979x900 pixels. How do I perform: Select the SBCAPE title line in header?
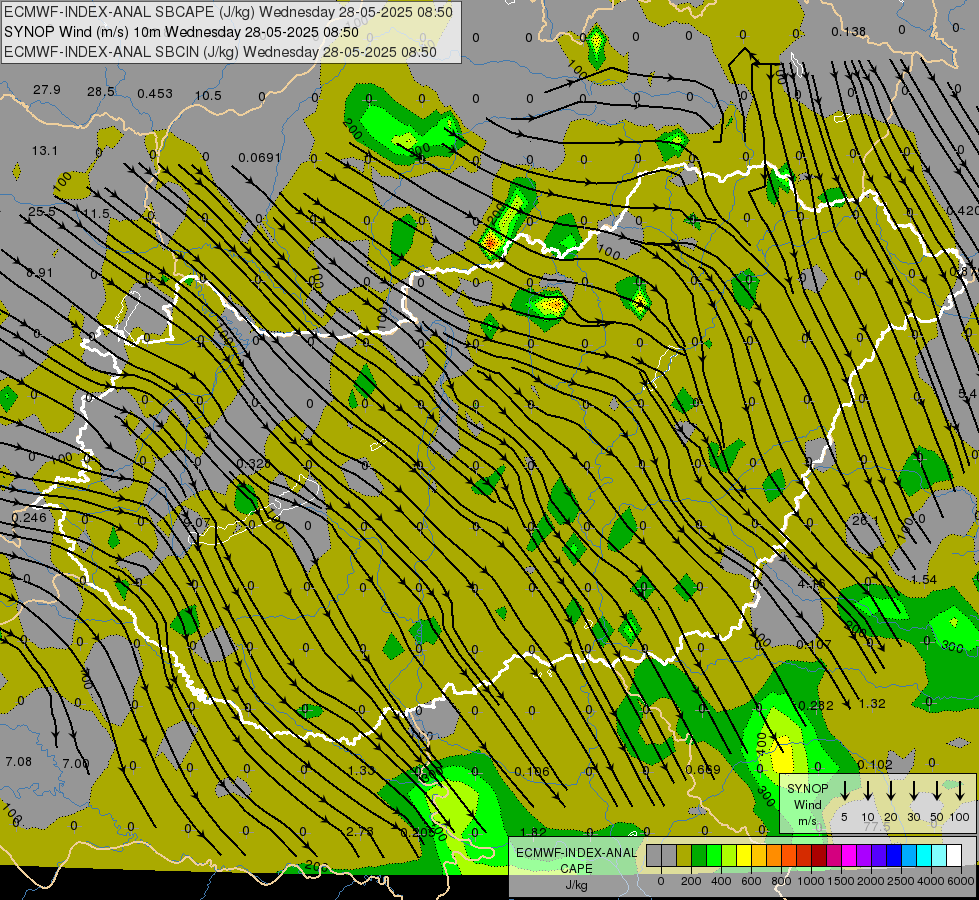[229, 12]
